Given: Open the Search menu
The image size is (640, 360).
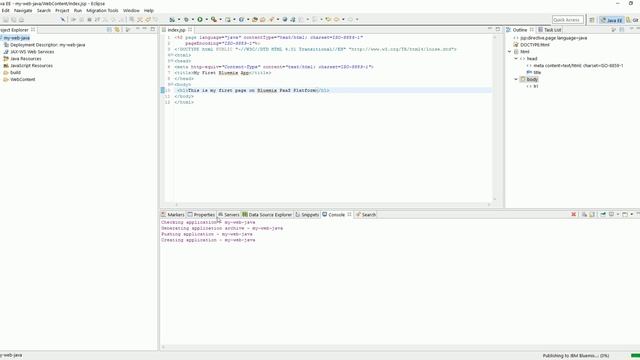Looking at the screenshot, I should tap(44, 11).
